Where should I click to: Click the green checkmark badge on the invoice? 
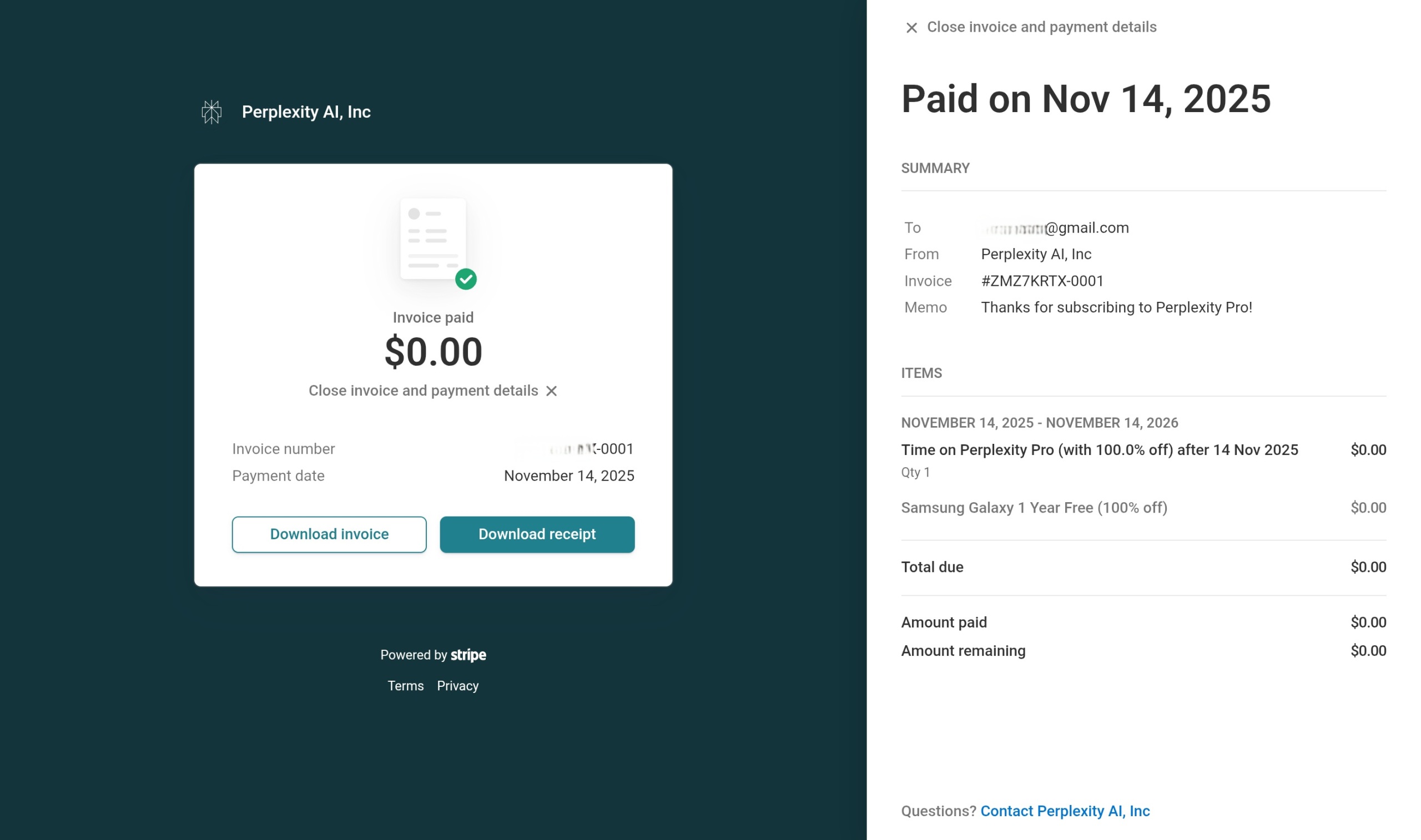pyautogui.click(x=466, y=279)
